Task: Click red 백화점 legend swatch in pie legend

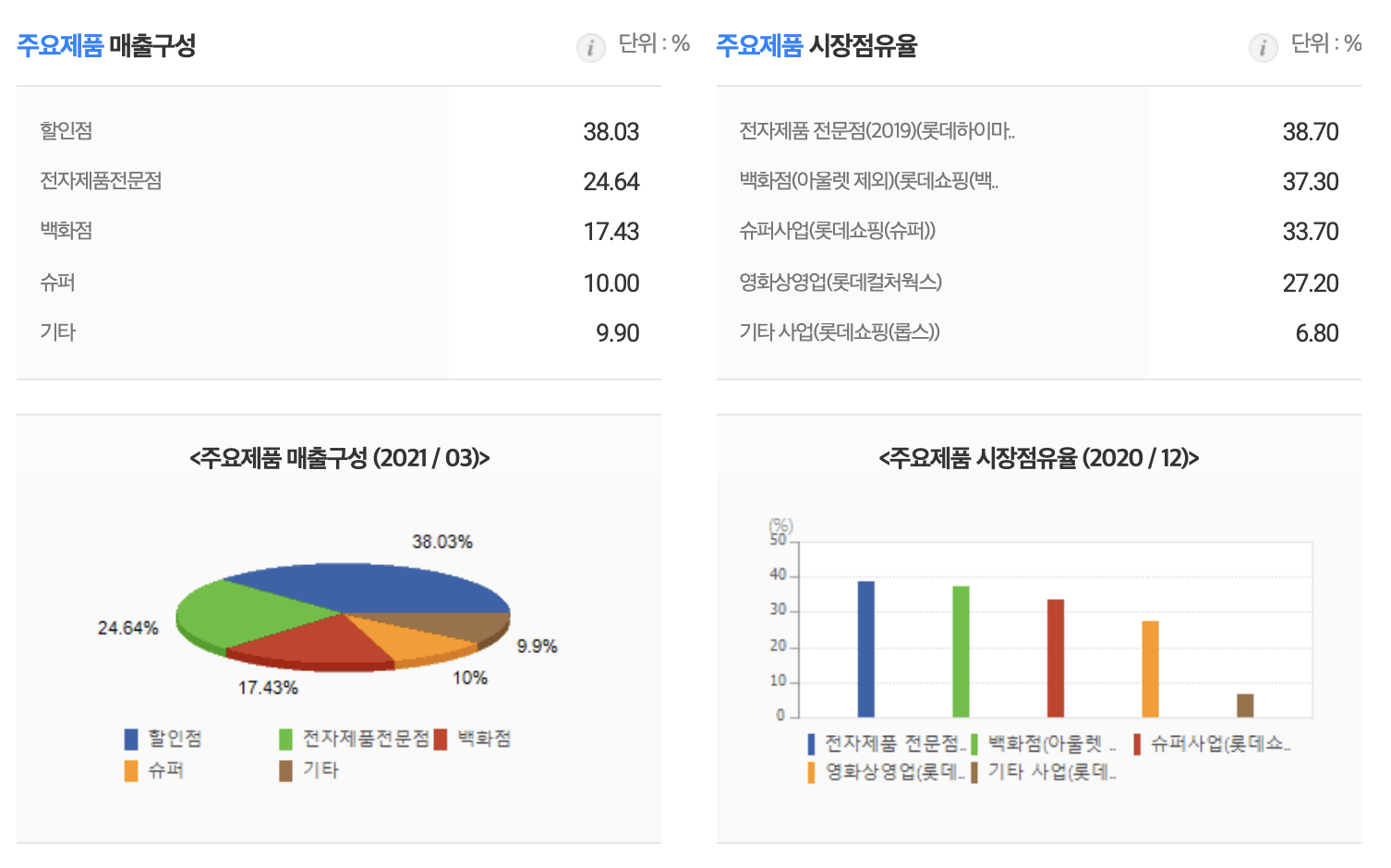Action: [441, 740]
